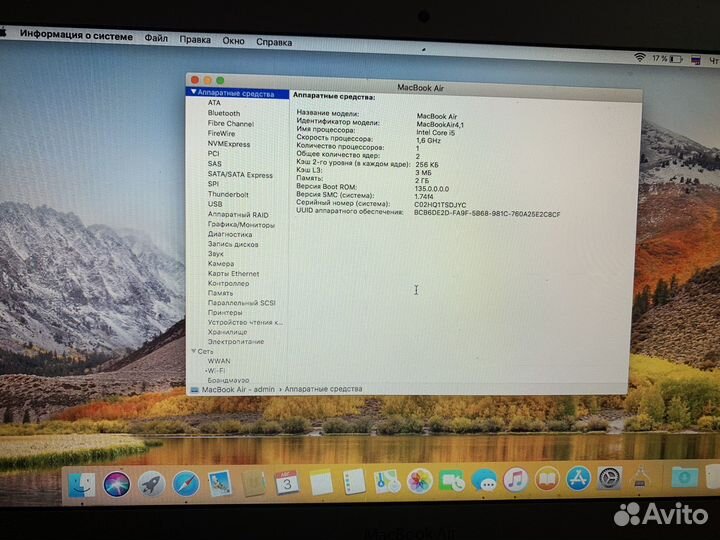
Task: Open Photos colorful flower icon
Action: click(420, 482)
